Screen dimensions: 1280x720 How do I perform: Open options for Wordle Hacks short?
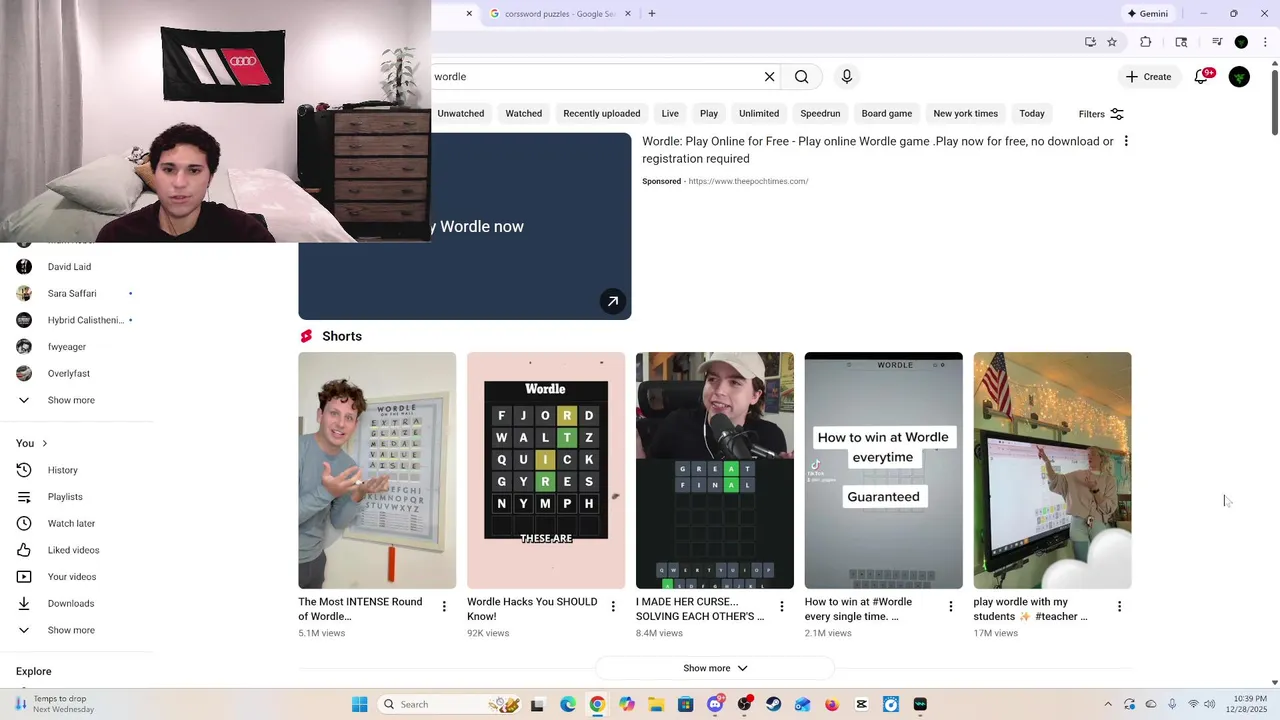(x=613, y=607)
